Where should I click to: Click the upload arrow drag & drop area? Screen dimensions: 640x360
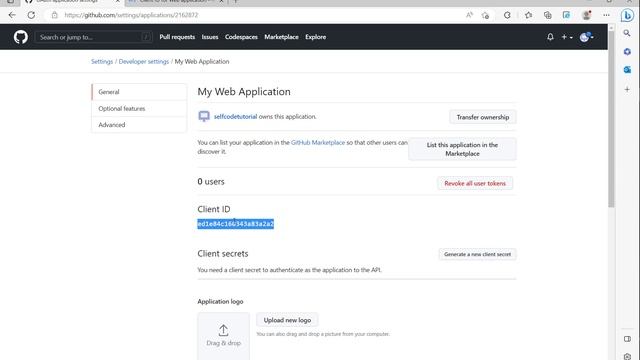point(223,336)
